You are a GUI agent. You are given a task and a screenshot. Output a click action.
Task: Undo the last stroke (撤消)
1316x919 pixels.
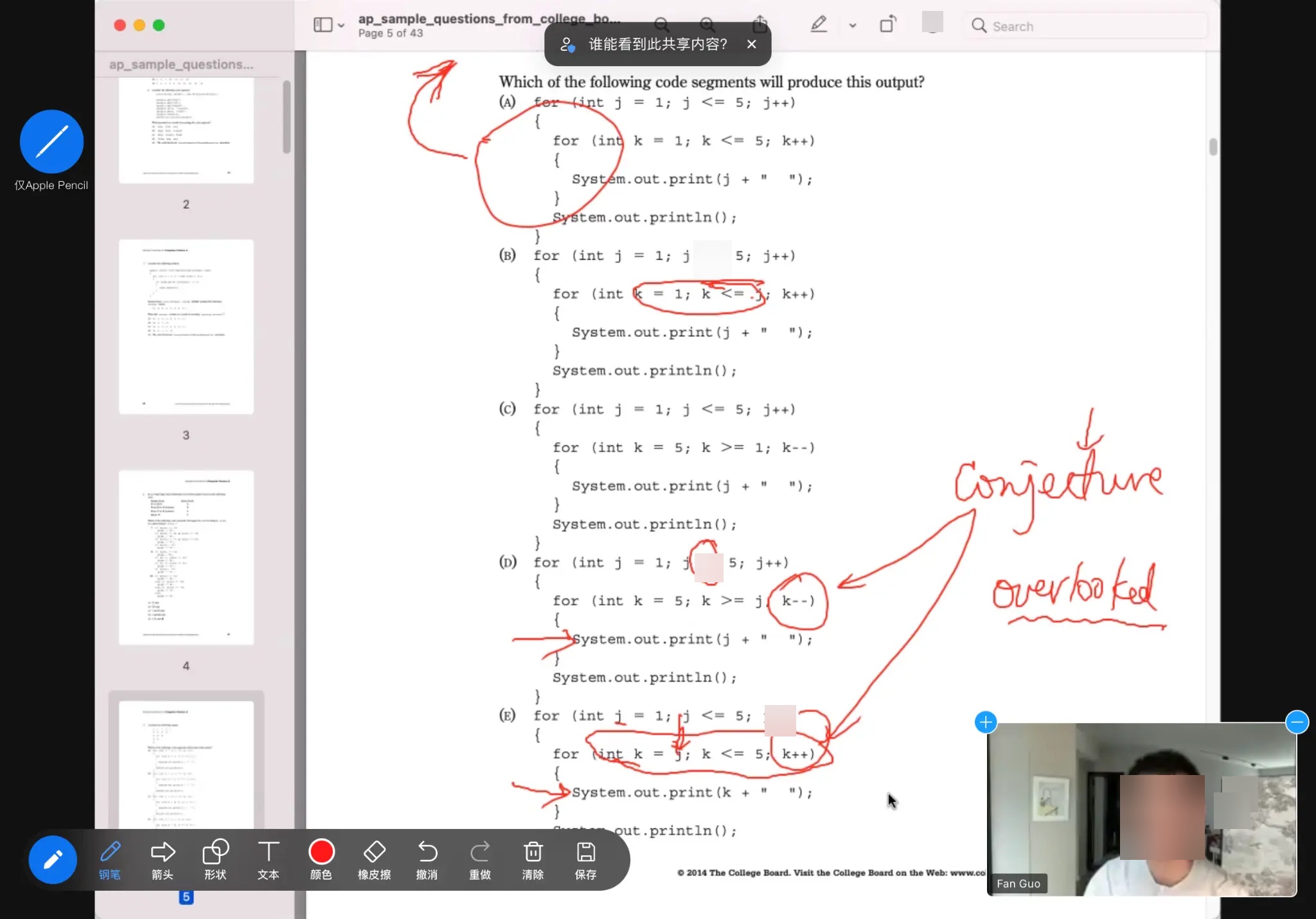427,859
